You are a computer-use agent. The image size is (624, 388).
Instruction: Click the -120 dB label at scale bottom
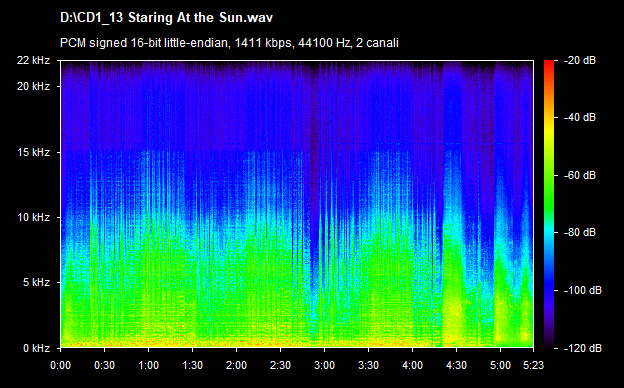[583, 348]
